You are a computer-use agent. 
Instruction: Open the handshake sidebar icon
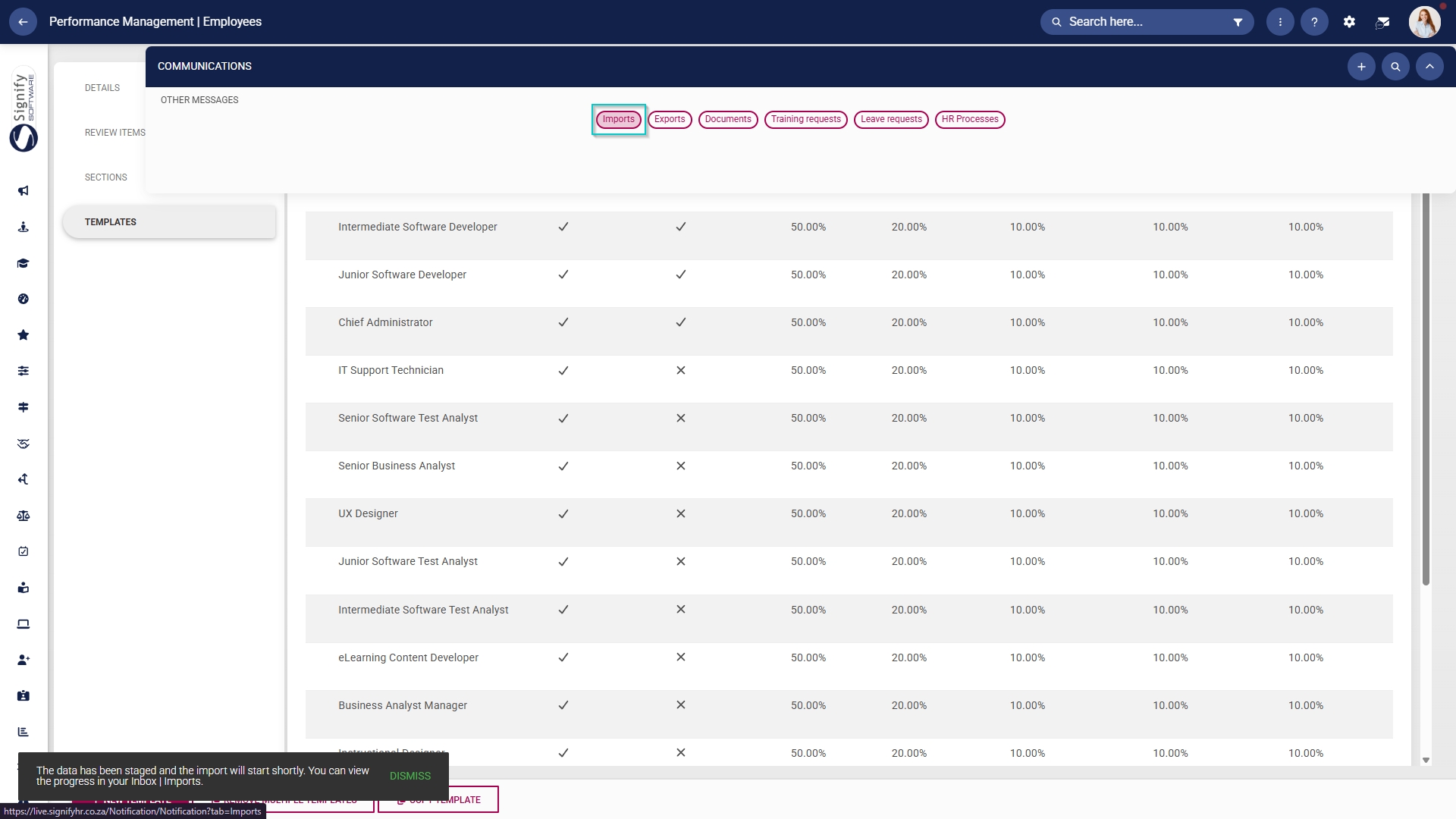pos(24,444)
